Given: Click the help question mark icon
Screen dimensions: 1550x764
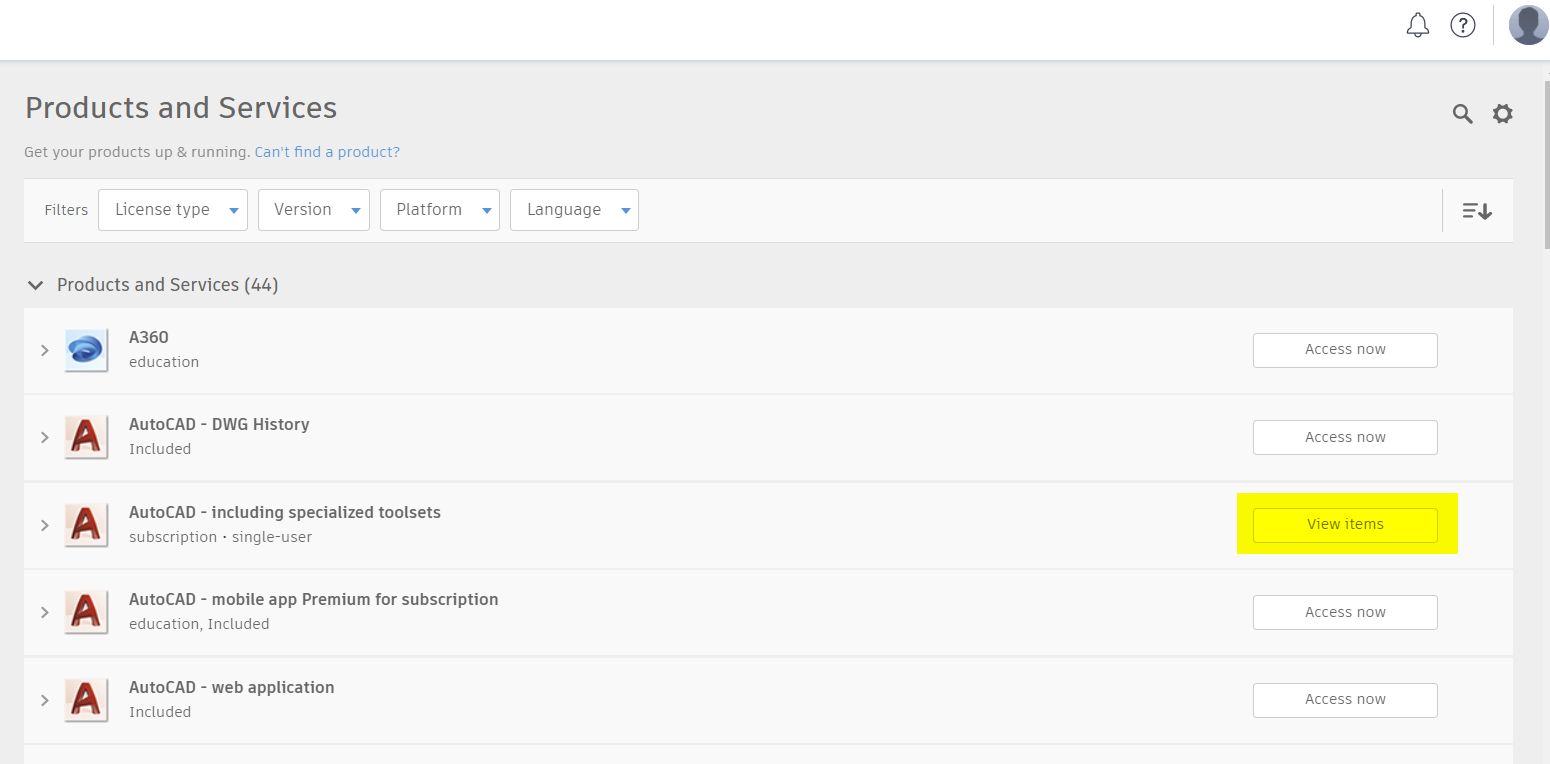Looking at the screenshot, I should [1463, 26].
